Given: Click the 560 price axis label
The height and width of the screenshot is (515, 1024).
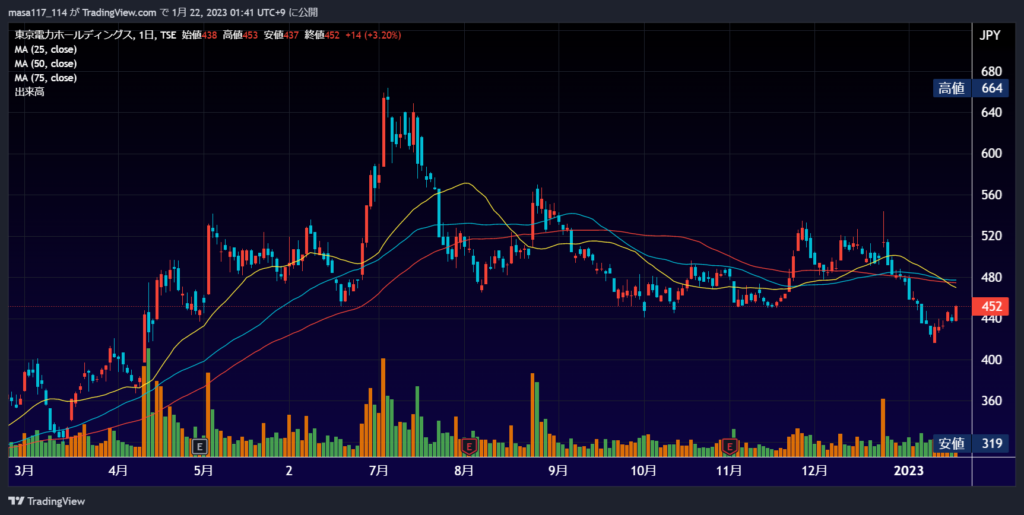Looking at the screenshot, I should pyautogui.click(x=991, y=195).
